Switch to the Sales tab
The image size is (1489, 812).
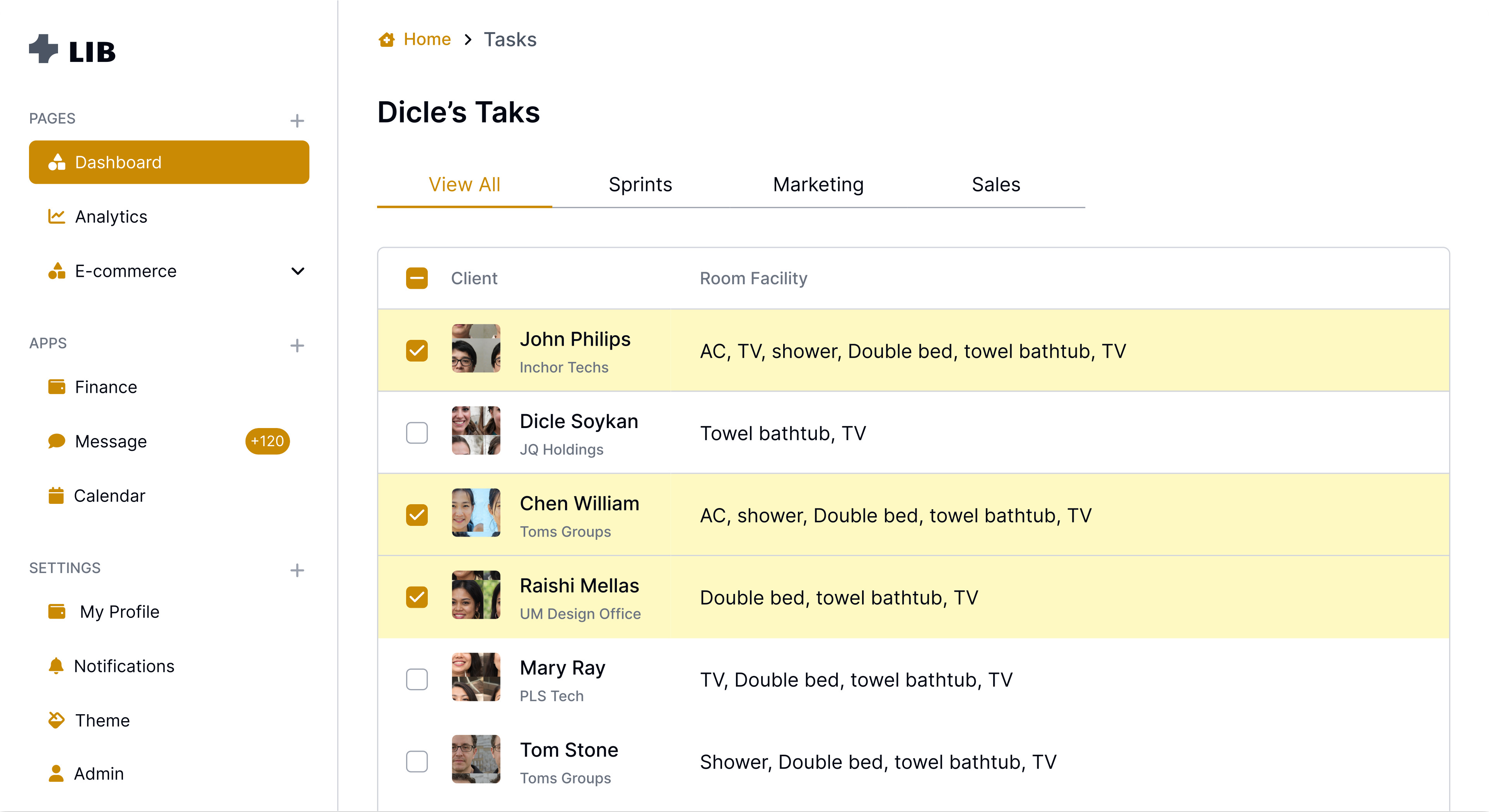(996, 184)
